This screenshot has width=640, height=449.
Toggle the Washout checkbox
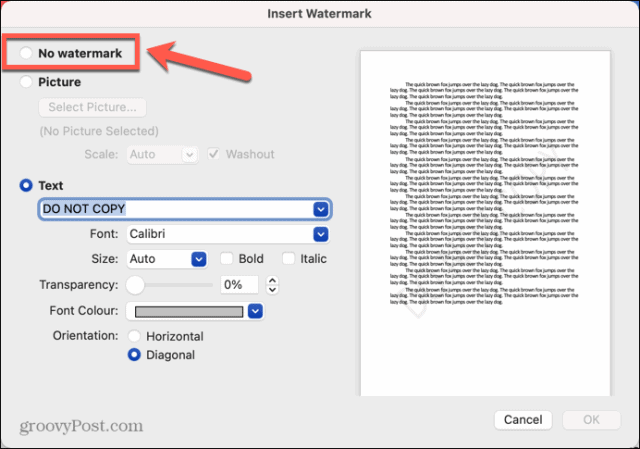(215, 155)
